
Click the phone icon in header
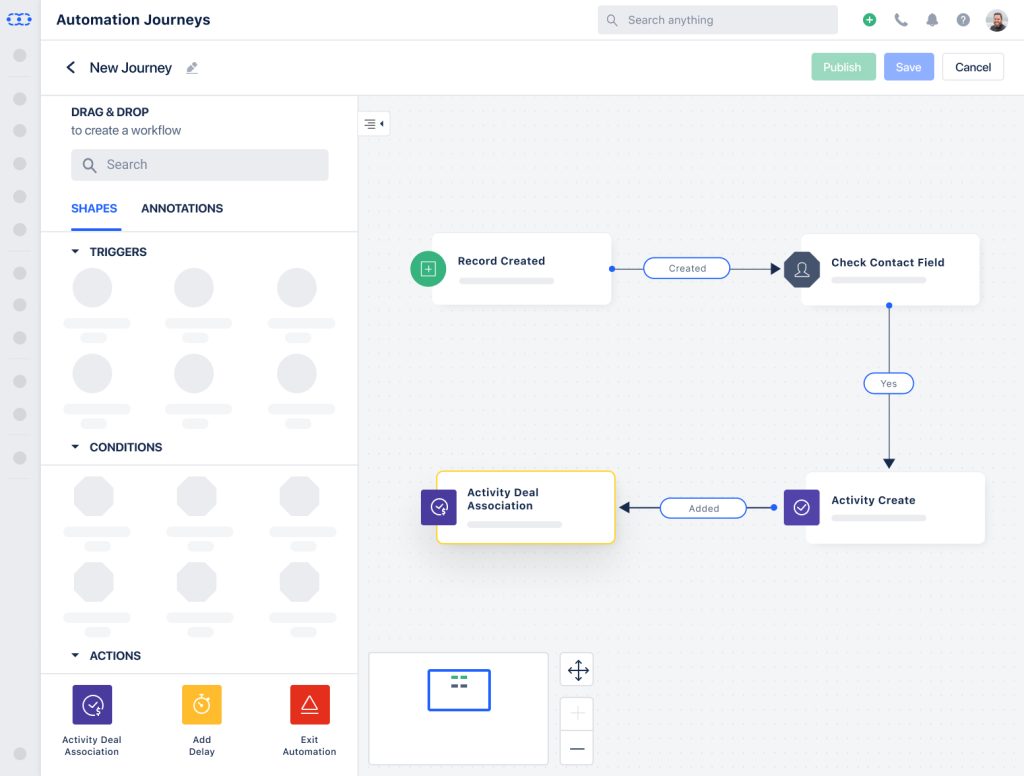coord(901,20)
